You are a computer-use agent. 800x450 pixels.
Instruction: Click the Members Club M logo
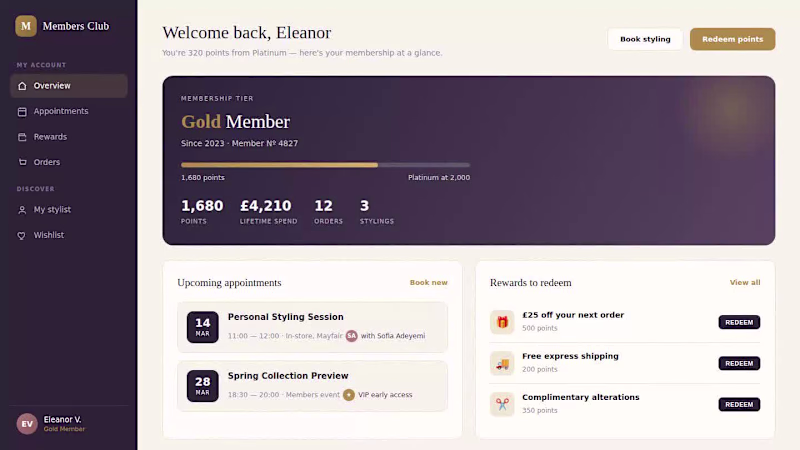click(x=26, y=26)
